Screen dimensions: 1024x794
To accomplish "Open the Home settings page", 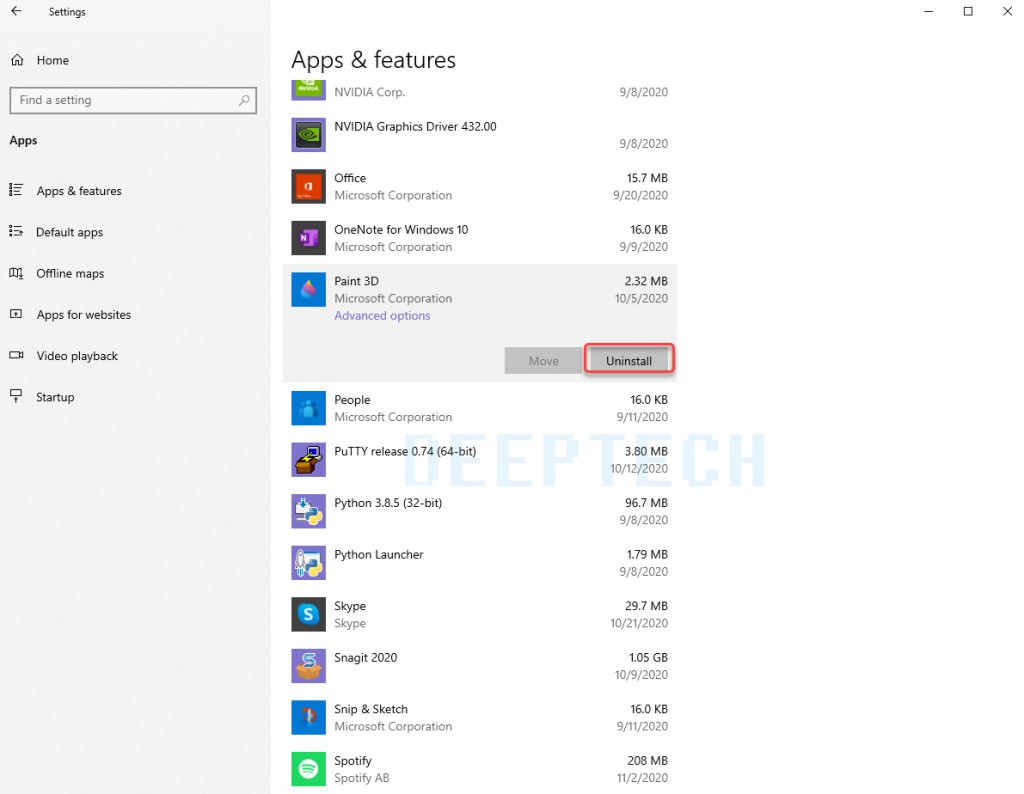I will click(53, 60).
